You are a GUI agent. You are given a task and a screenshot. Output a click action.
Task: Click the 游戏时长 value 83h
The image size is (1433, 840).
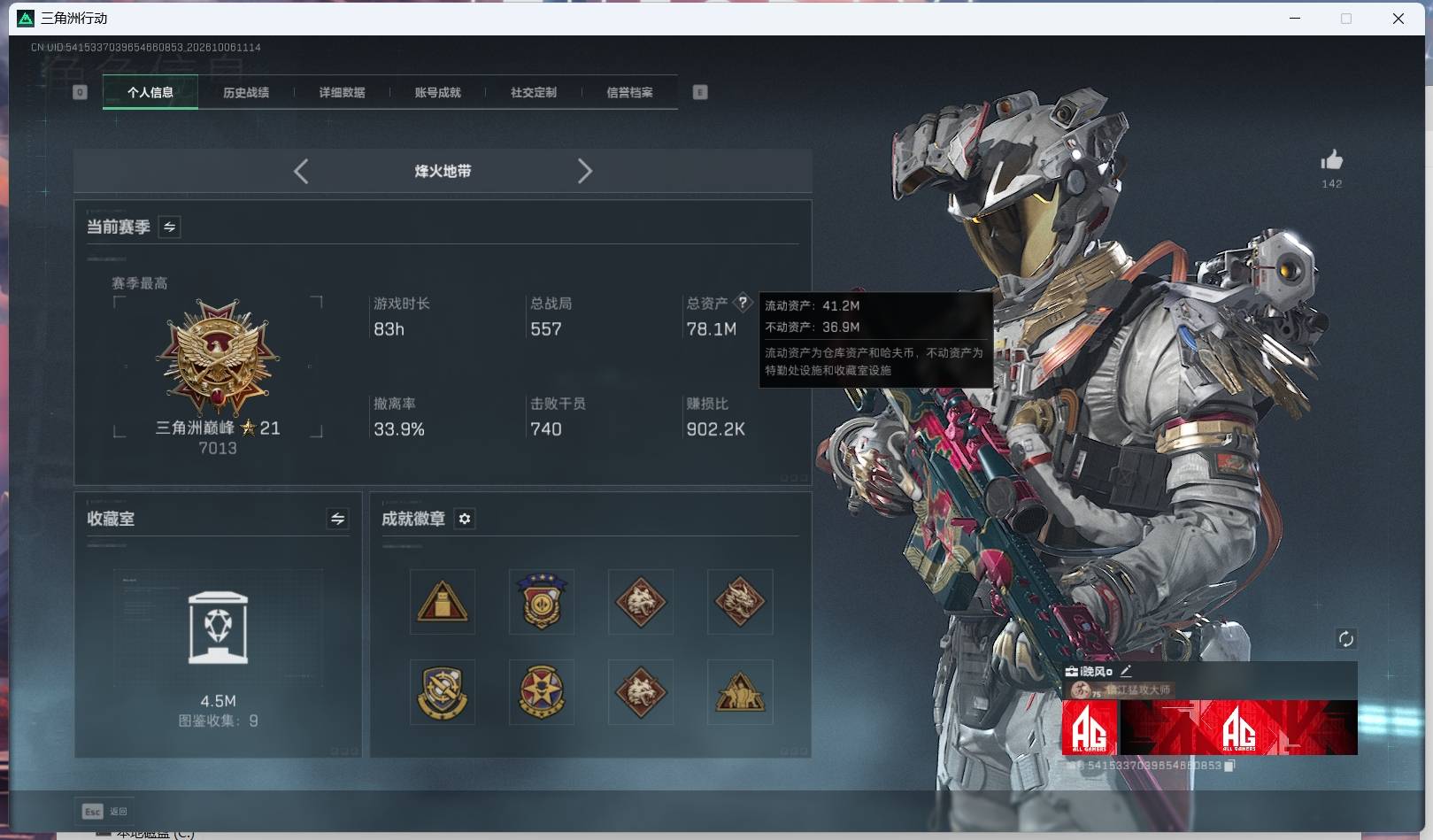[x=389, y=329]
